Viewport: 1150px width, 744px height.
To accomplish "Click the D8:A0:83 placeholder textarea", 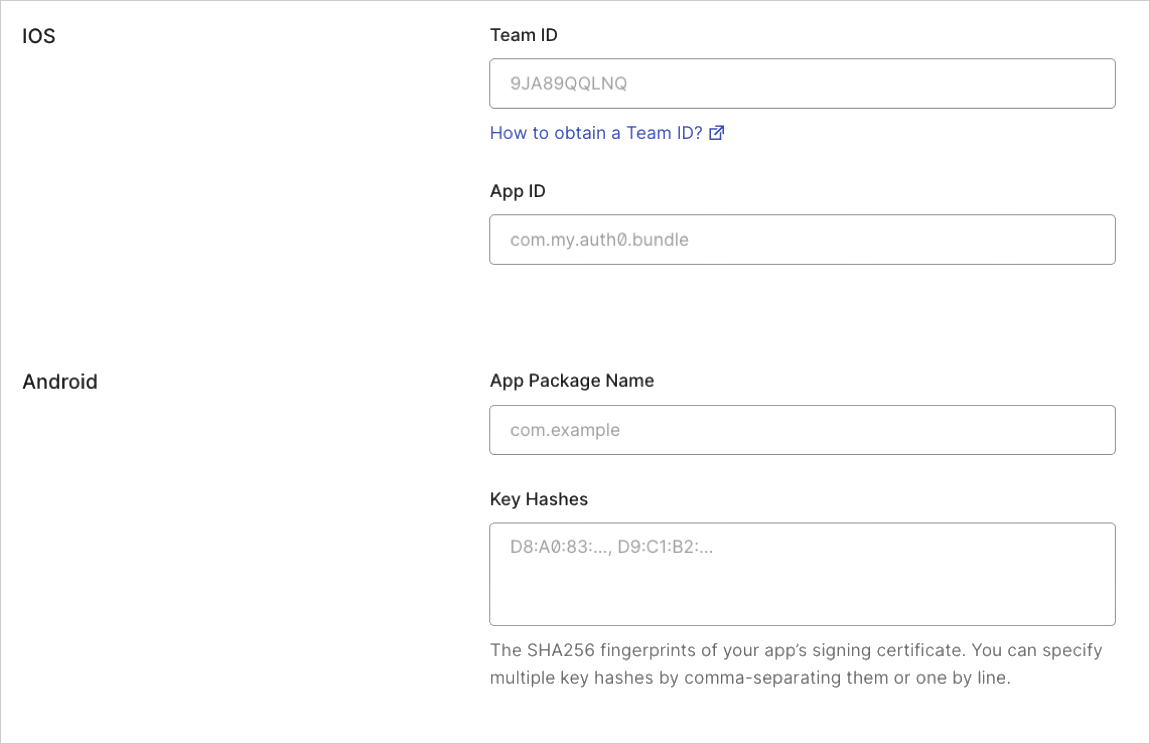I will [802, 573].
